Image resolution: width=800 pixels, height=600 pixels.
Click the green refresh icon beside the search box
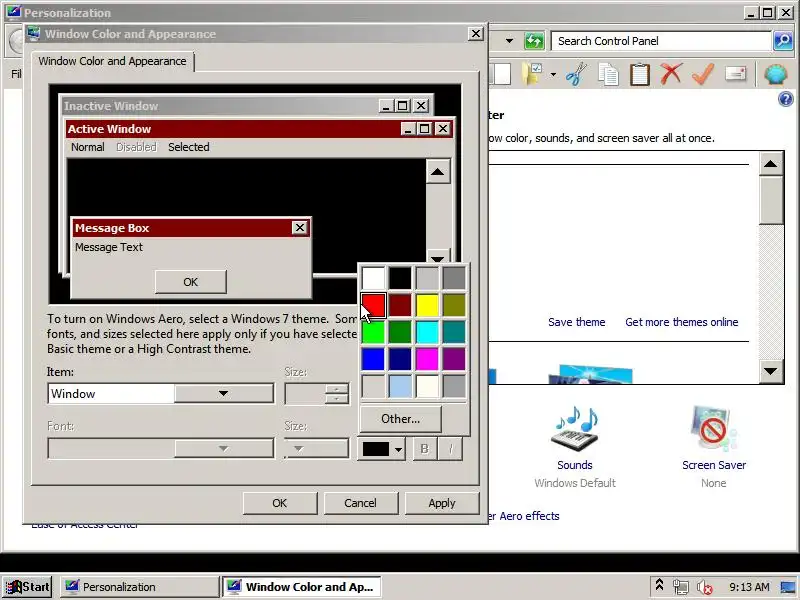click(534, 41)
